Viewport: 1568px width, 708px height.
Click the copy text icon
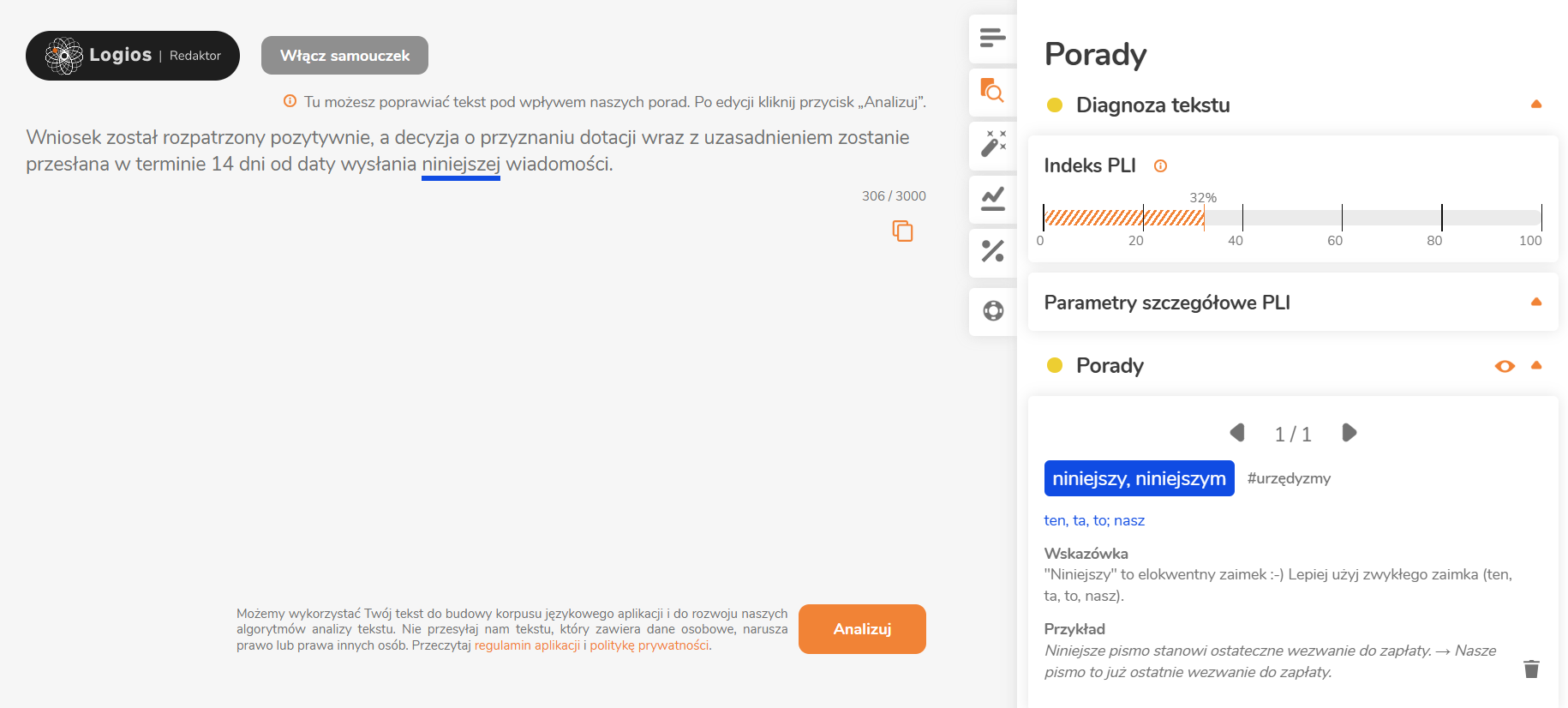coord(902,231)
